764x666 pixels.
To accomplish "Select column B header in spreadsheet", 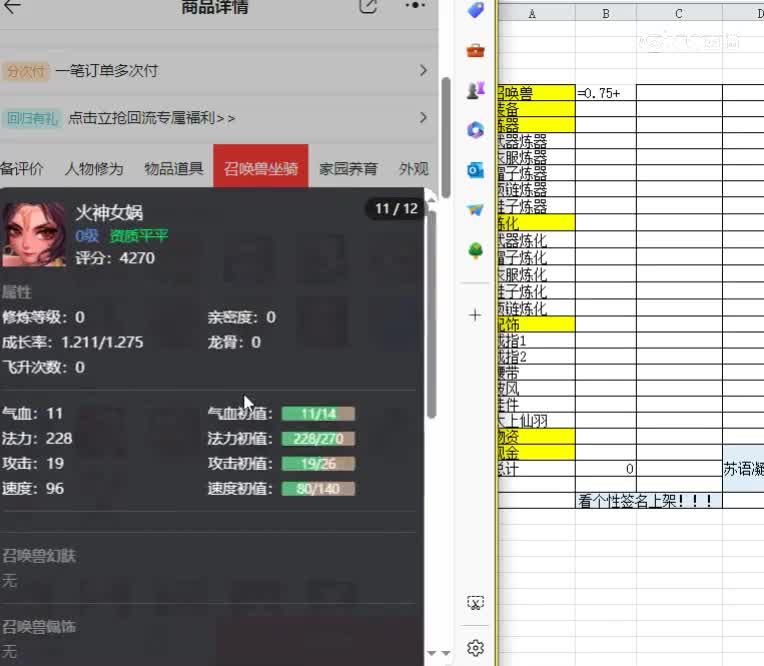I will 606,13.
